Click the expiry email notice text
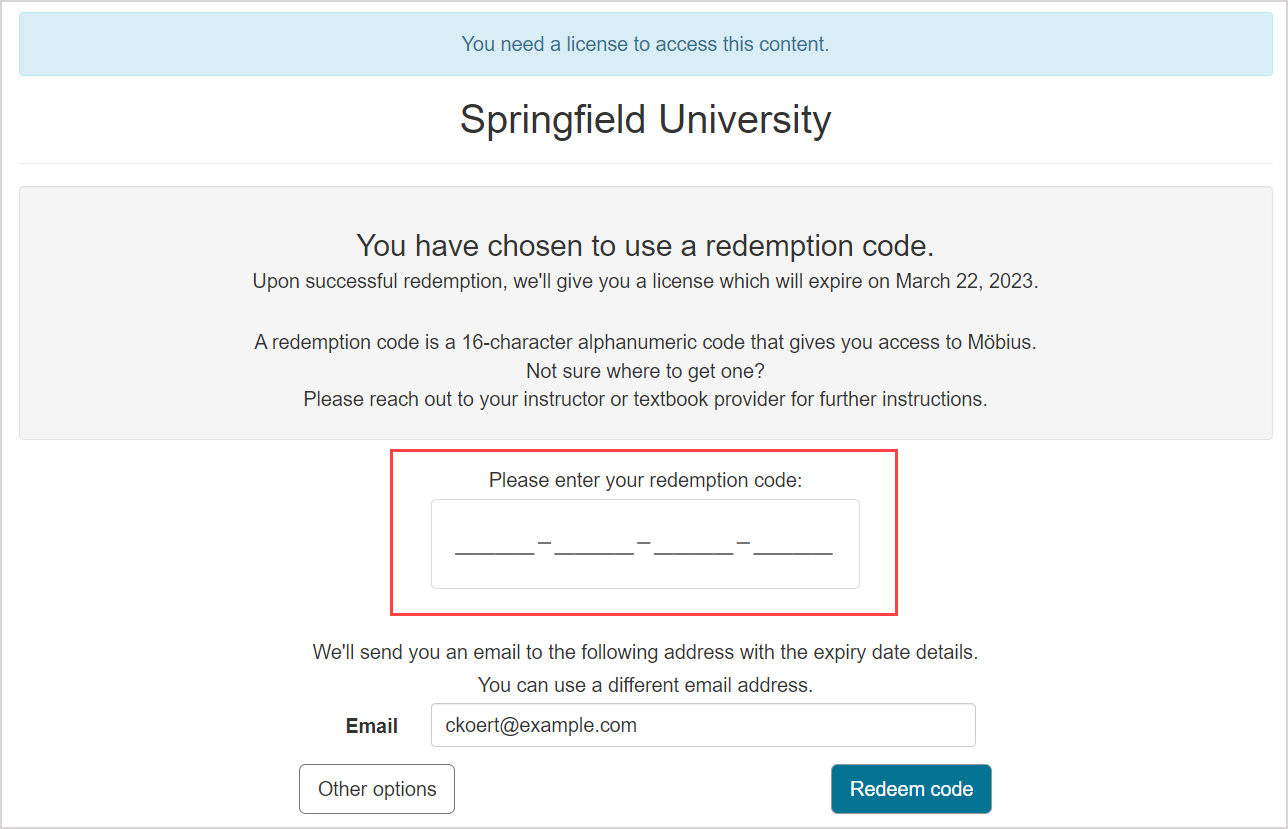1288x829 pixels. (645, 652)
